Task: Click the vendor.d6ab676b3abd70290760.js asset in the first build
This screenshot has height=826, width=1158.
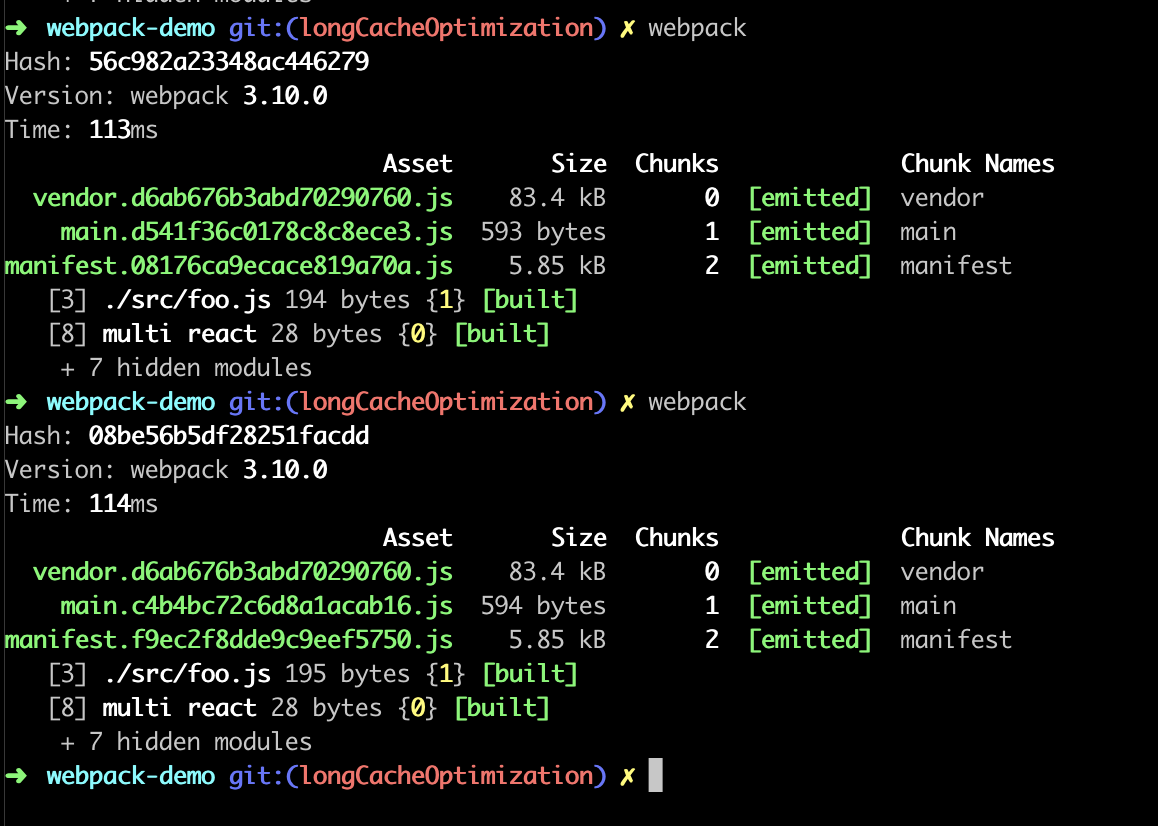Action: pos(243,198)
